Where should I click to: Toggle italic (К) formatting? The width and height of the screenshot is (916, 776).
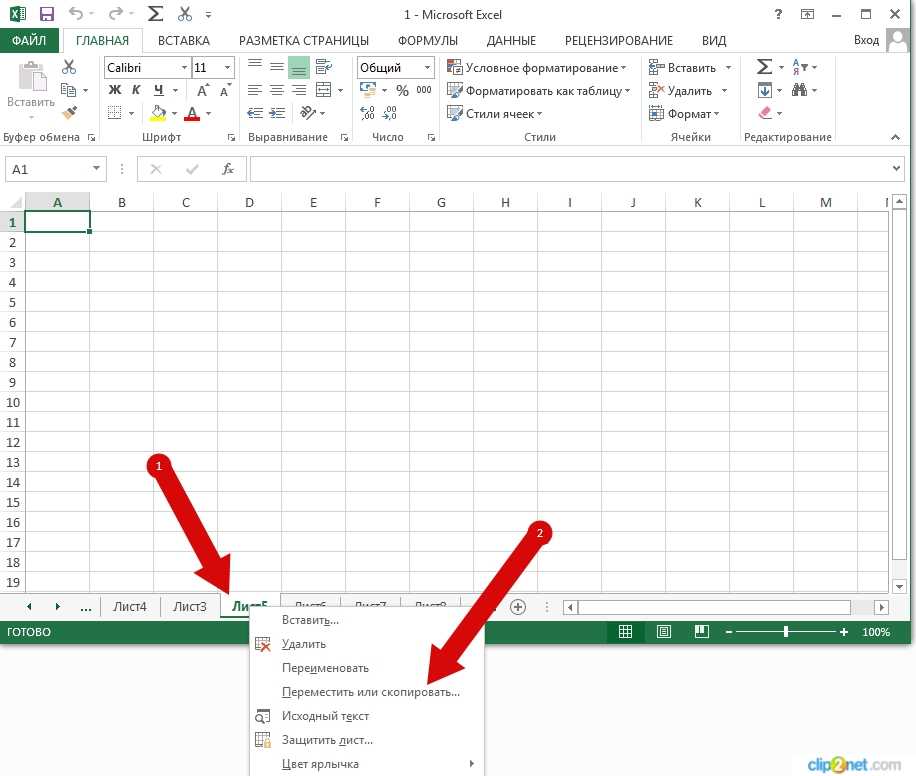tap(136, 90)
